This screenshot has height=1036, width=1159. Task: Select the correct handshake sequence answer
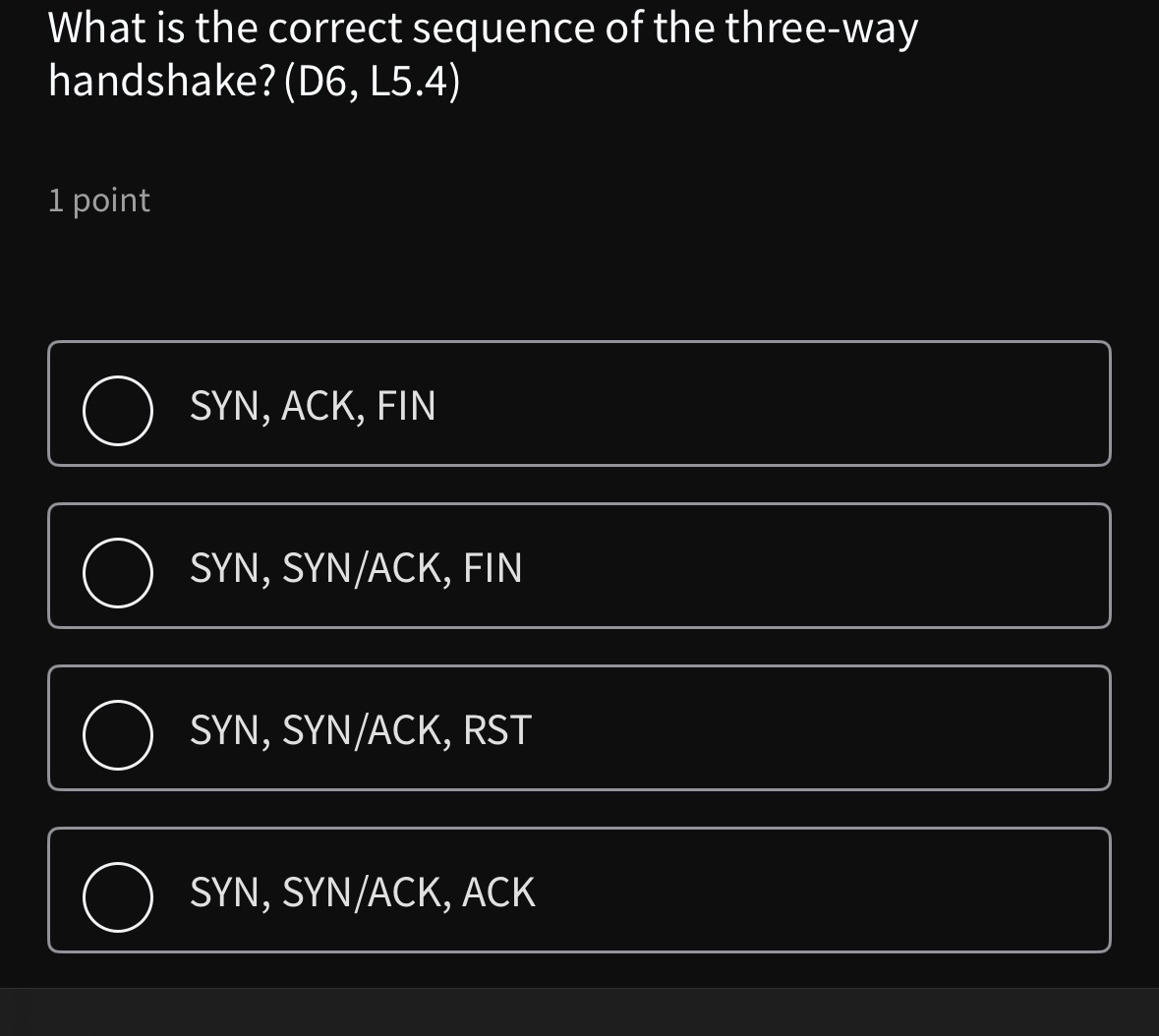580,890
